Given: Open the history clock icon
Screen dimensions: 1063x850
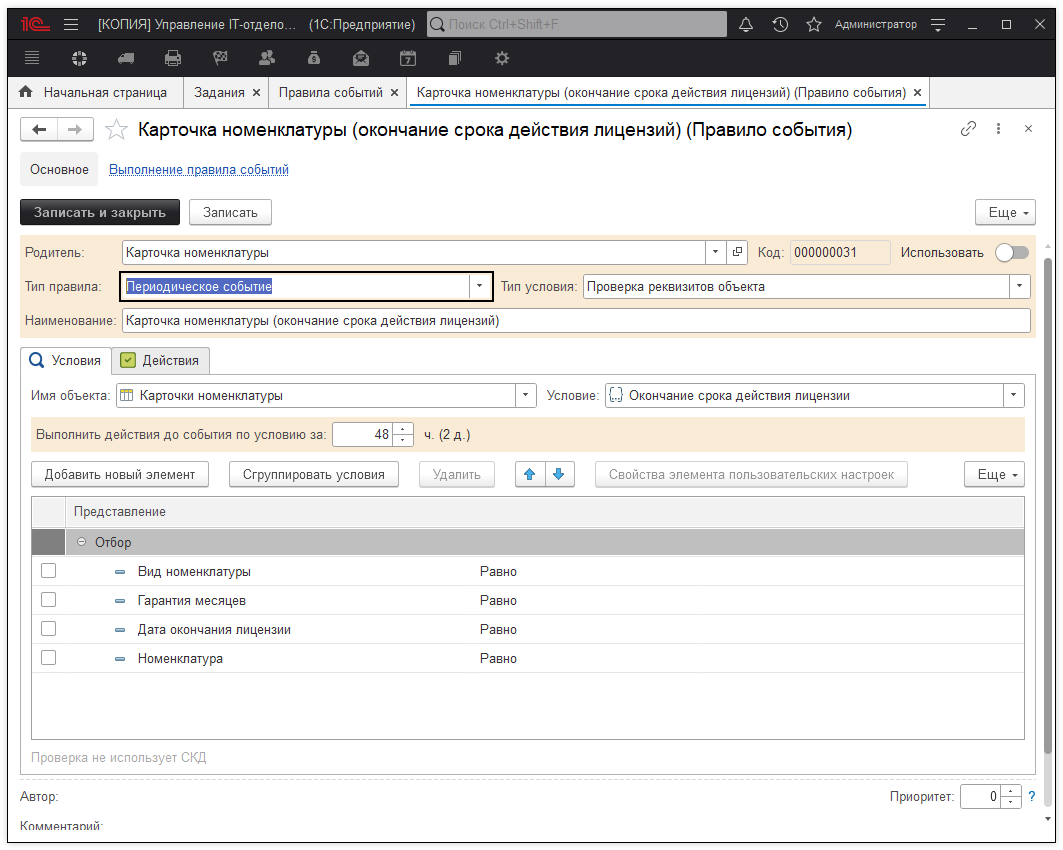Looking at the screenshot, I should click(780, 24).
